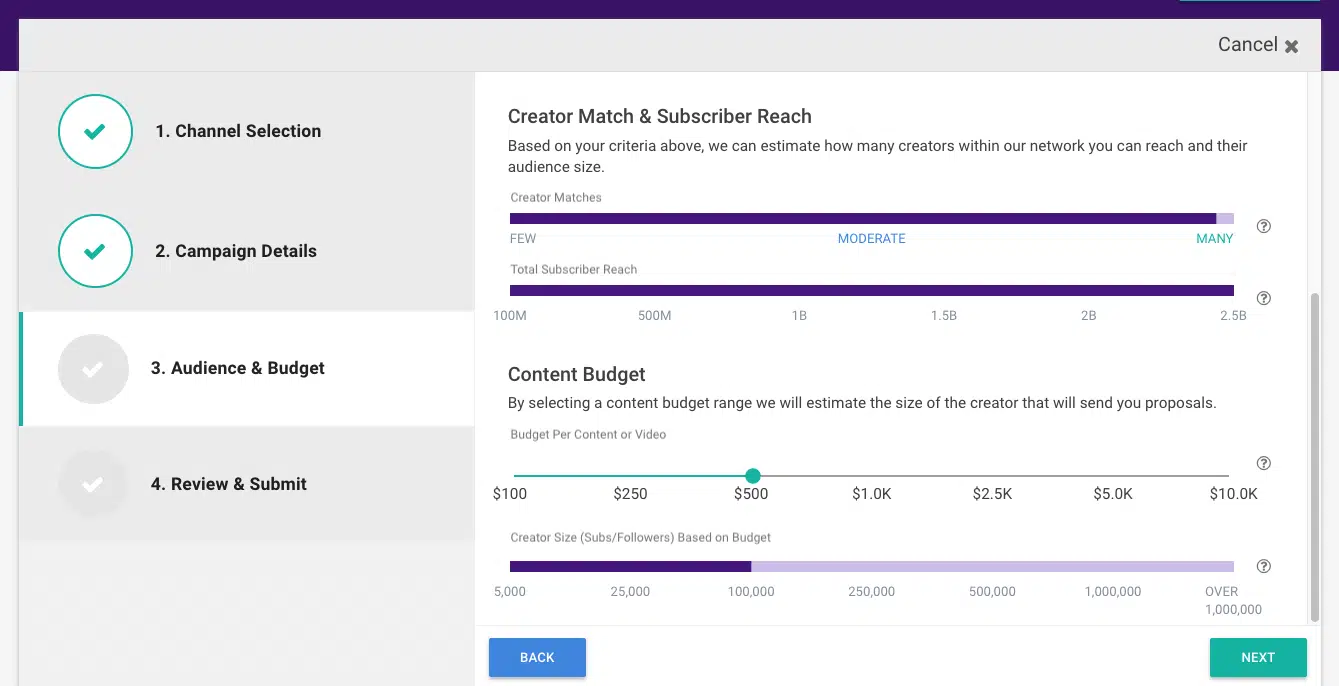Open step 2. Campaign Details
Image resolution: width=1339 pixels, height=686 pixels.
[x=236, y=252]
